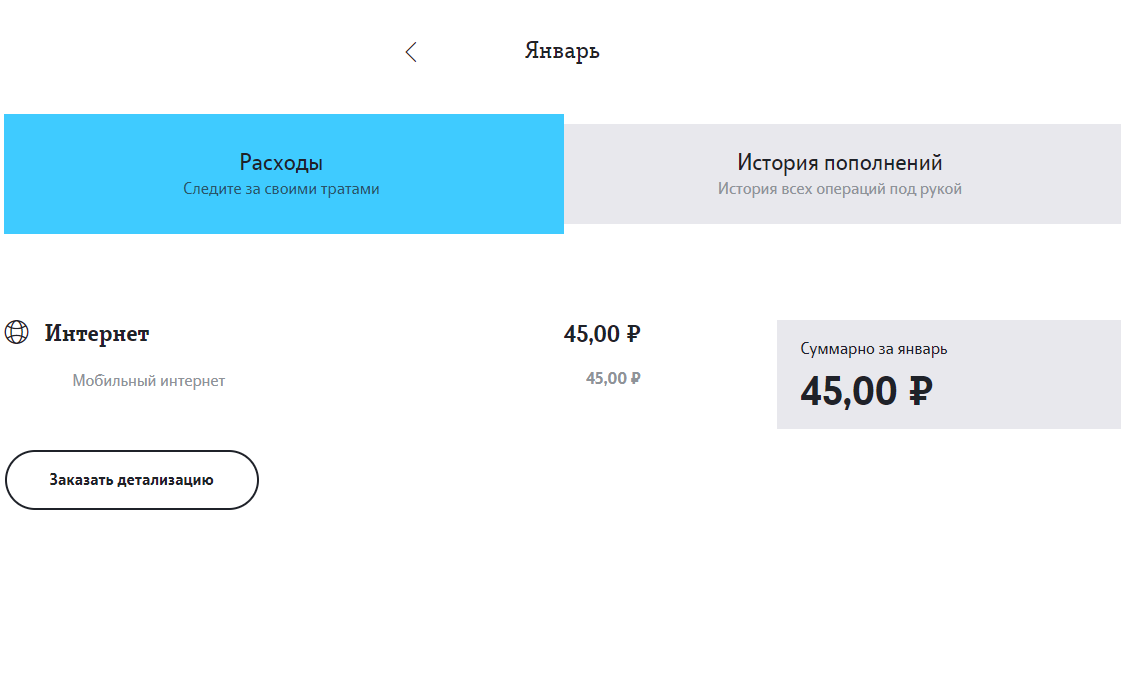Open the История пополнений tab

(x=839, y=163)
